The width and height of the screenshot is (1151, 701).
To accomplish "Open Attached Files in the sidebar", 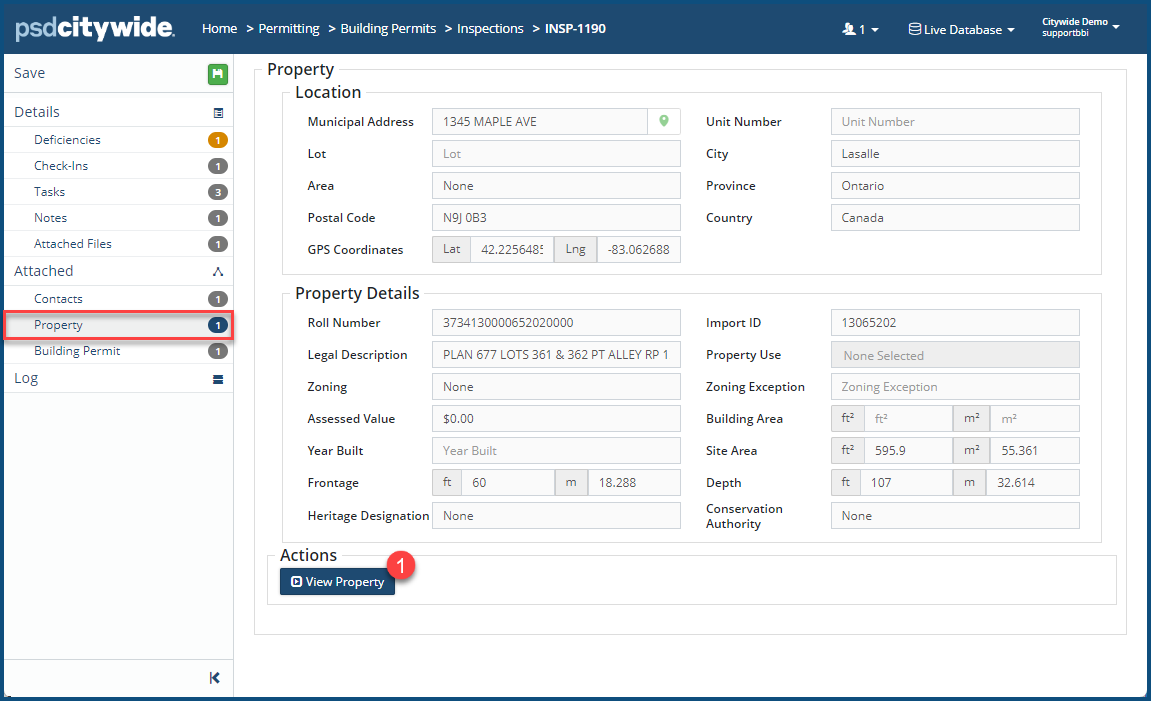I will click(x=119, y=244).
